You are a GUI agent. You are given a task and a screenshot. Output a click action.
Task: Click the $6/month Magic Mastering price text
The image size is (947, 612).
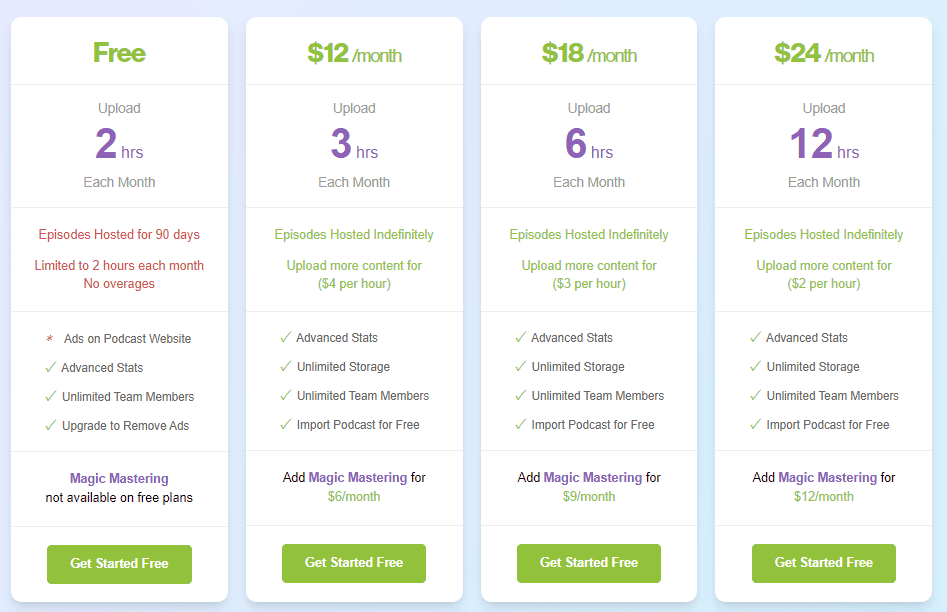354,496
